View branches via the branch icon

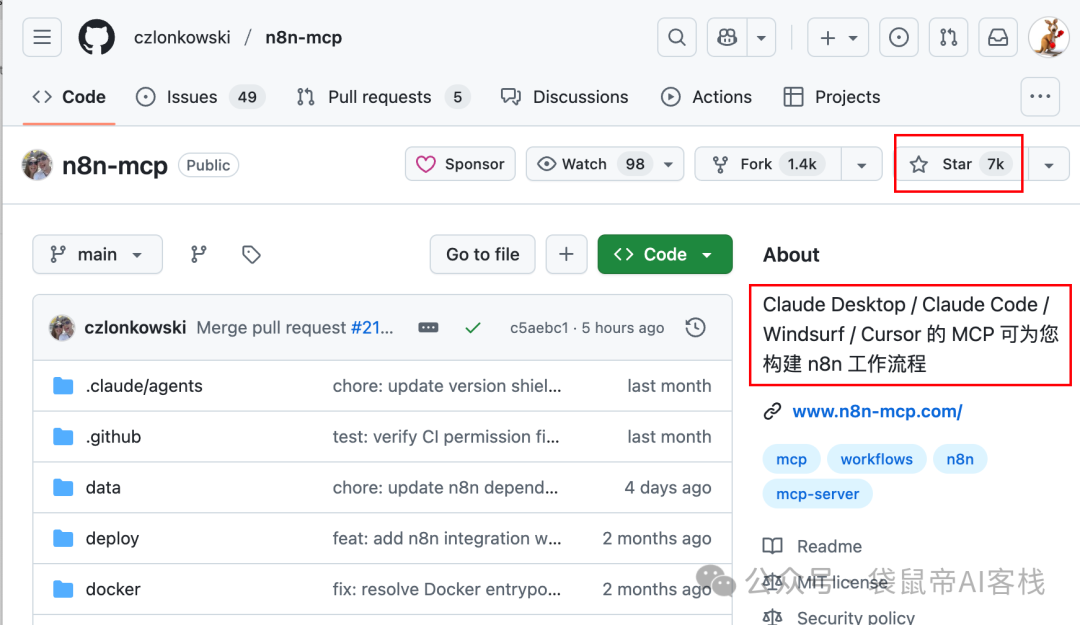tap(198, 254)
